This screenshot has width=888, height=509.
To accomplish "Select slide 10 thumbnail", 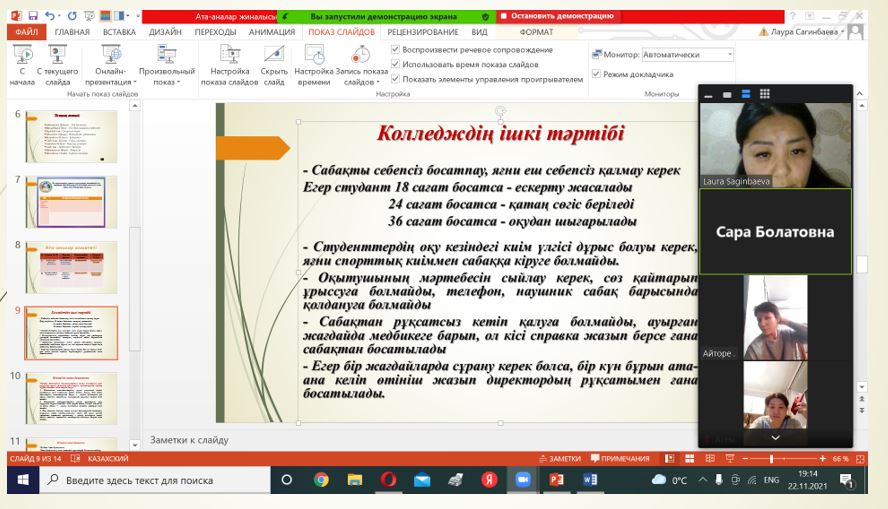I will point(71,398).
